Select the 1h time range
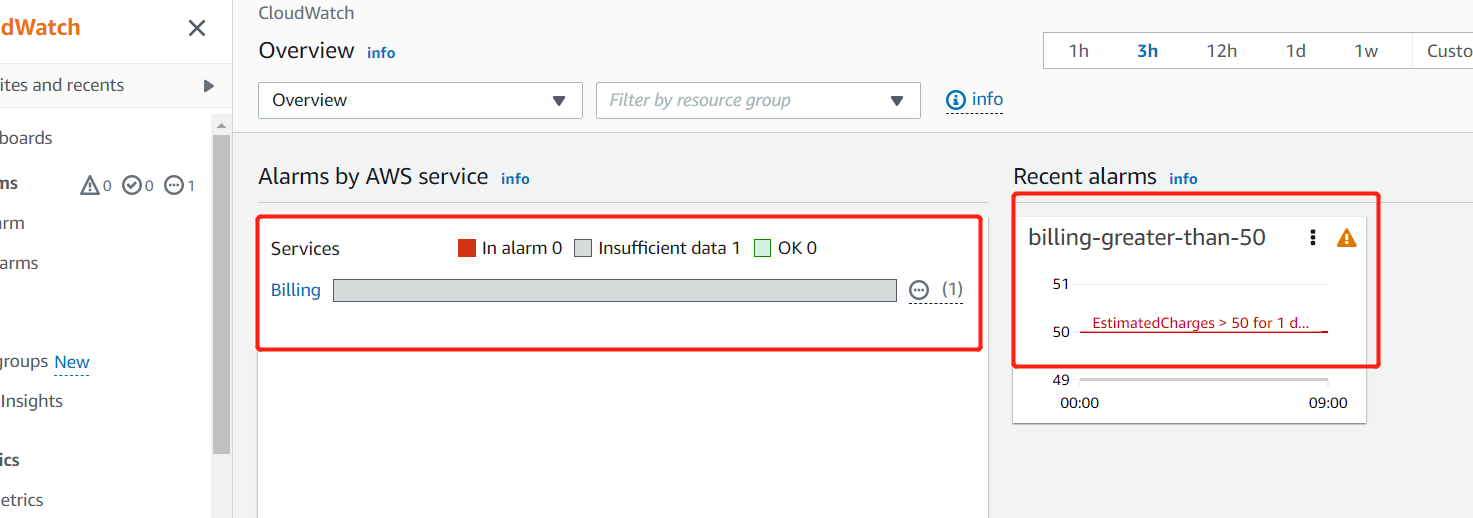The height and width of the screenshot is (518, 1473). [1078, 51]
